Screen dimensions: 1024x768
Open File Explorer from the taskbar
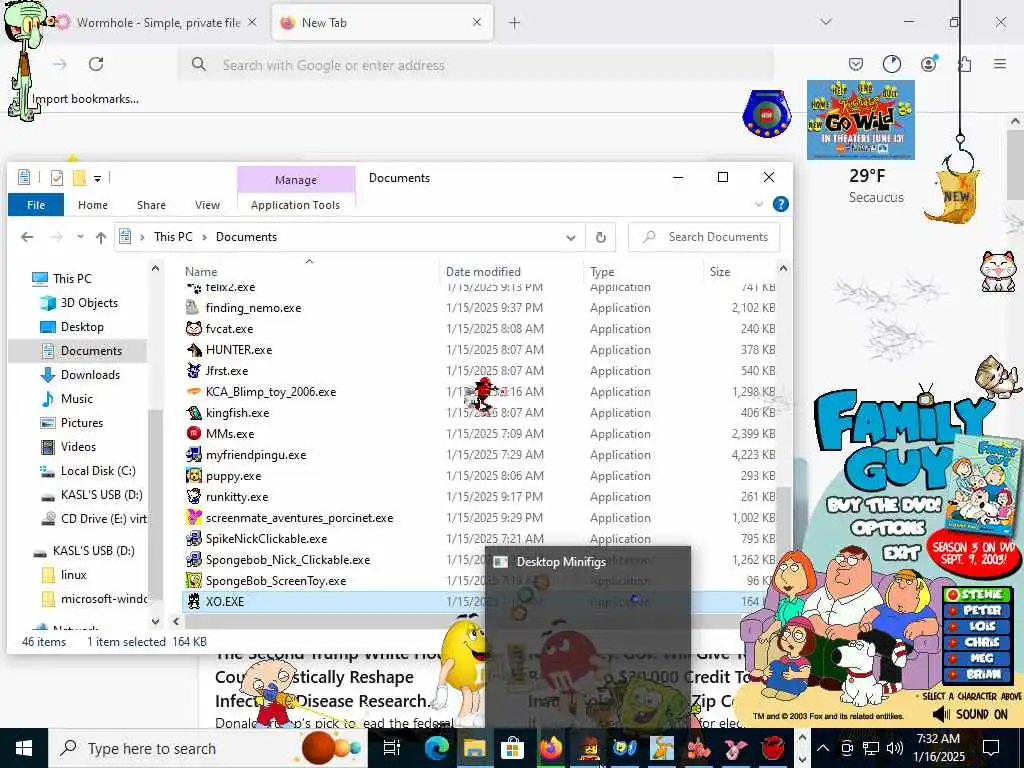pyautogui.click(x=475, y=748)
